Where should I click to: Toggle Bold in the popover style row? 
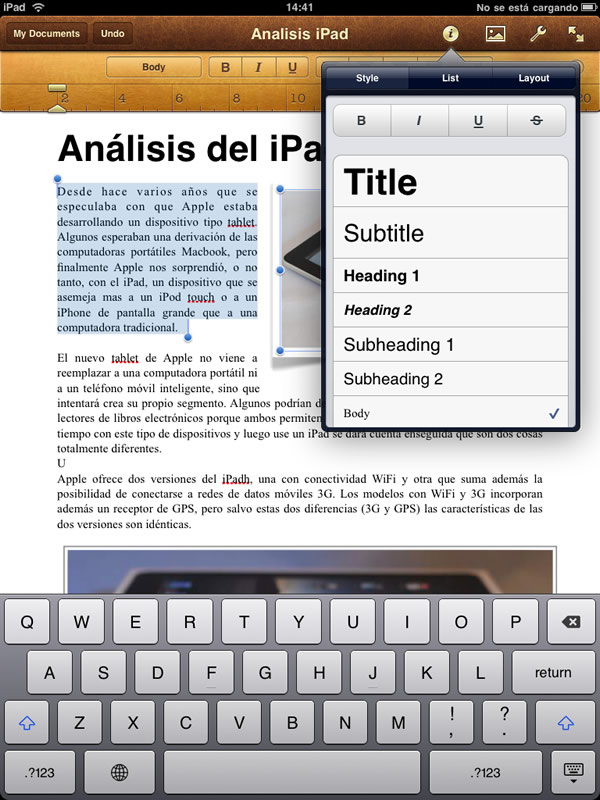[362, 120]
